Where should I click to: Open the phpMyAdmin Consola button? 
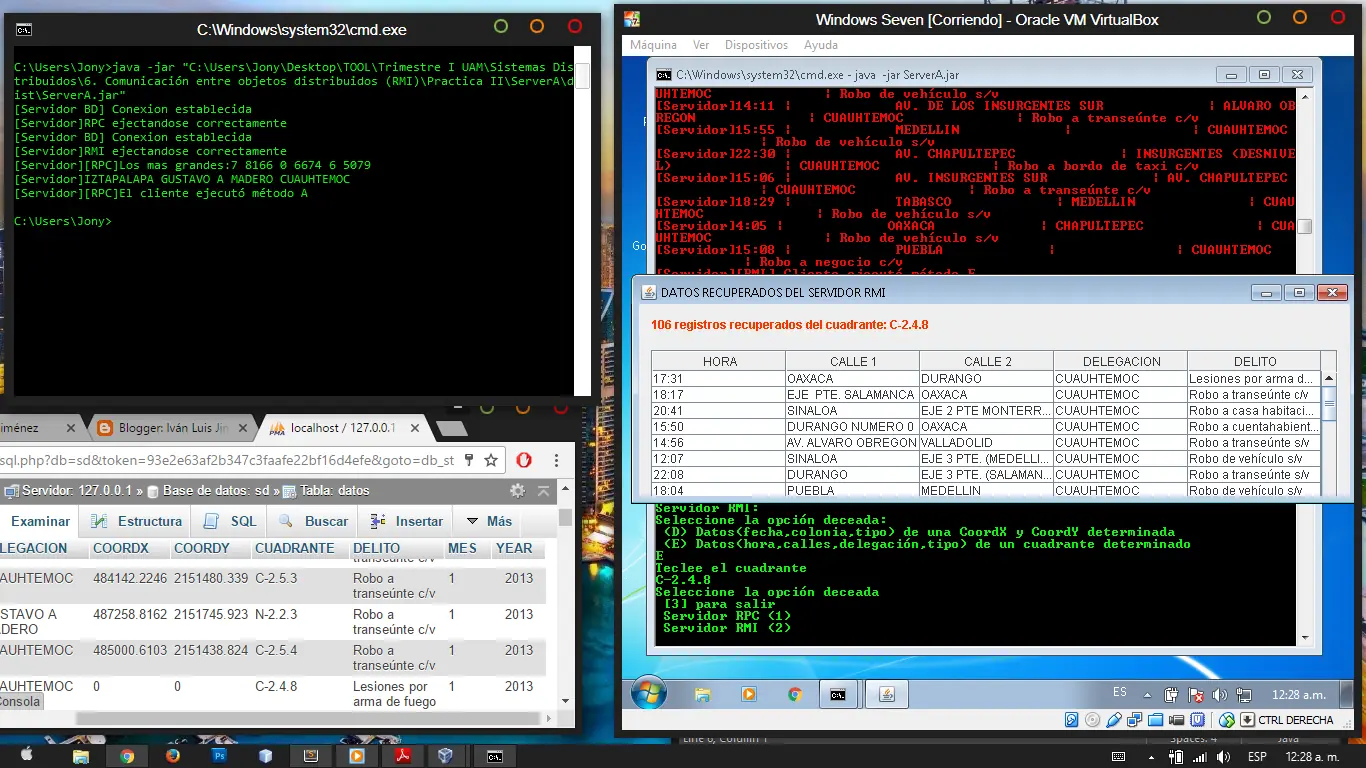click(20, 701)
